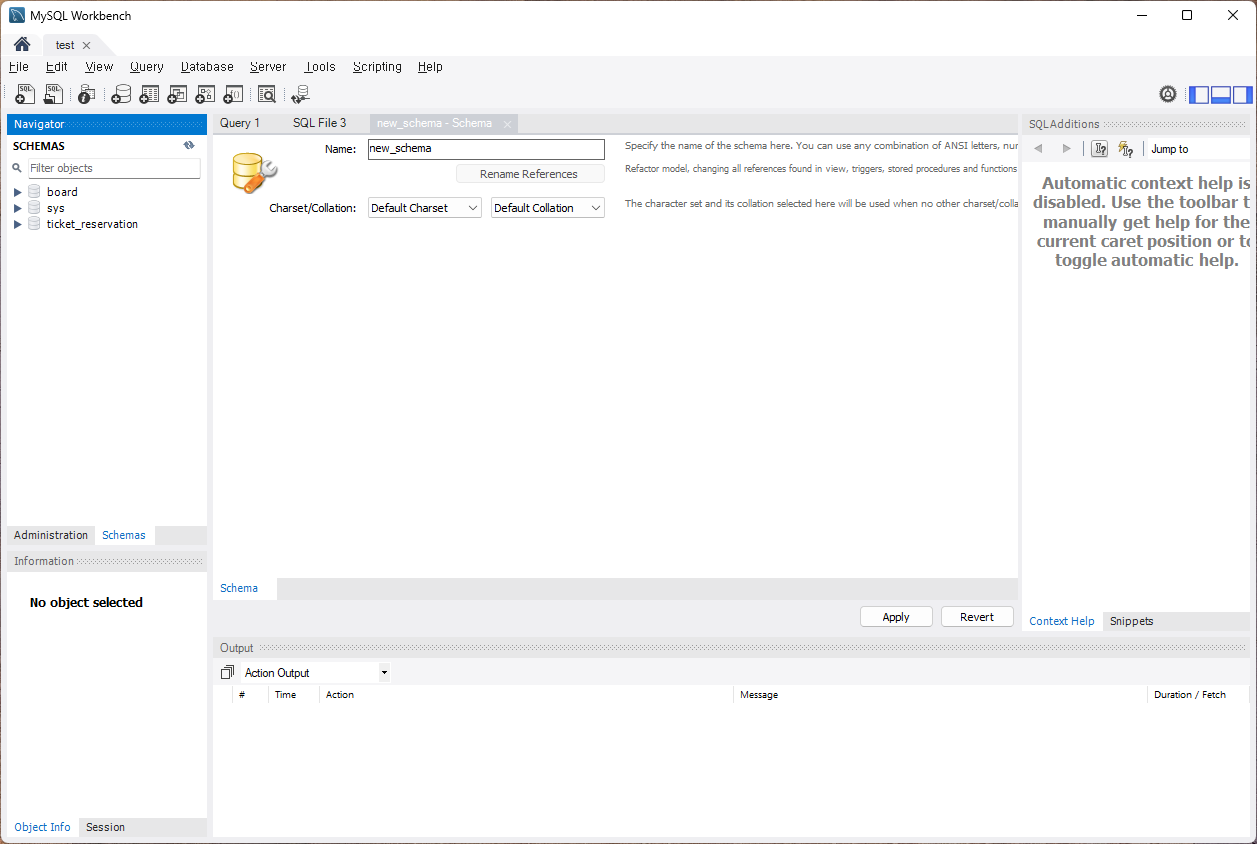Image resolution: width=1257 pixels, height=844 pixels.
Task: Open the Action Output type dropdown
Action: tap(315, 673)
